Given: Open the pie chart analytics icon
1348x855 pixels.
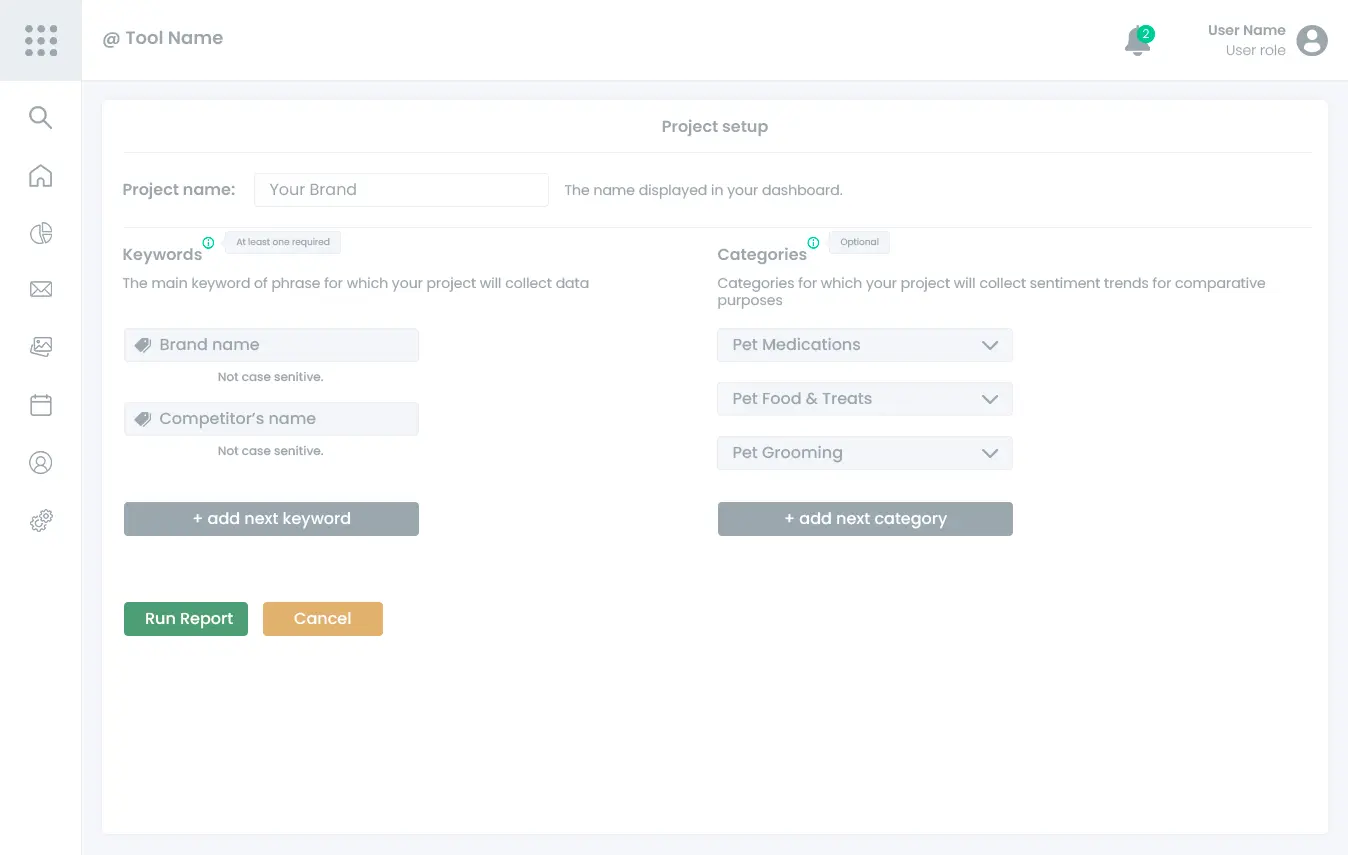Looking at the screenshot, I should tap(40, 234).
